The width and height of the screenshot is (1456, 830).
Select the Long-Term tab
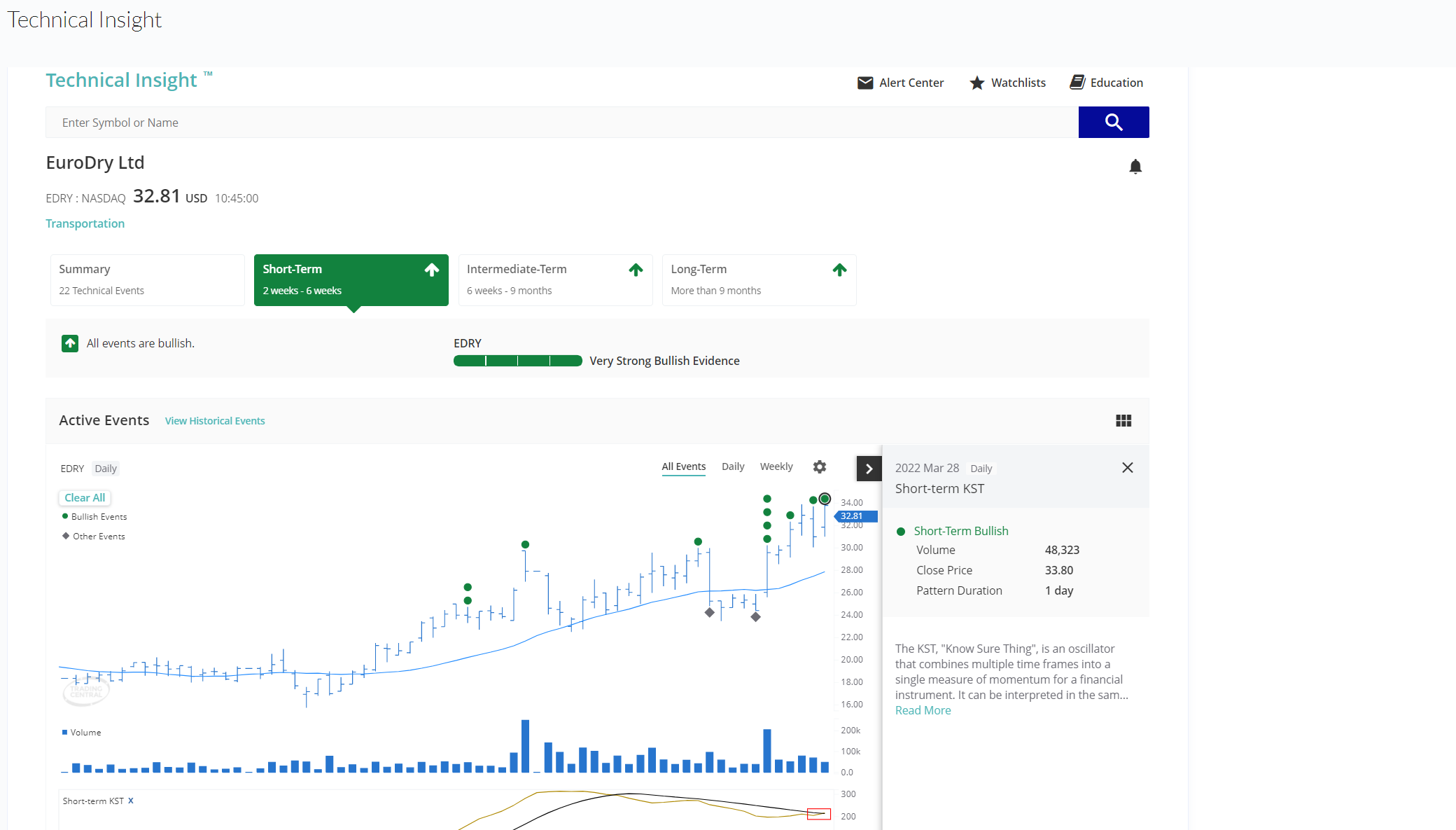pyautogui.click(x=759, y=279)
